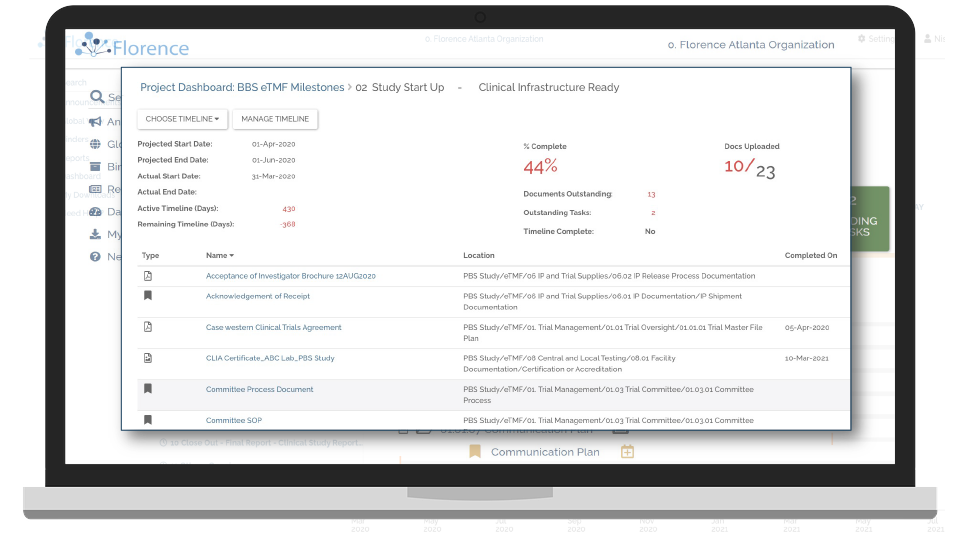Click the Projected Start Date 01-Apr-2020
The width and height of the screenshot is (960, 540).
click(274, 144)
